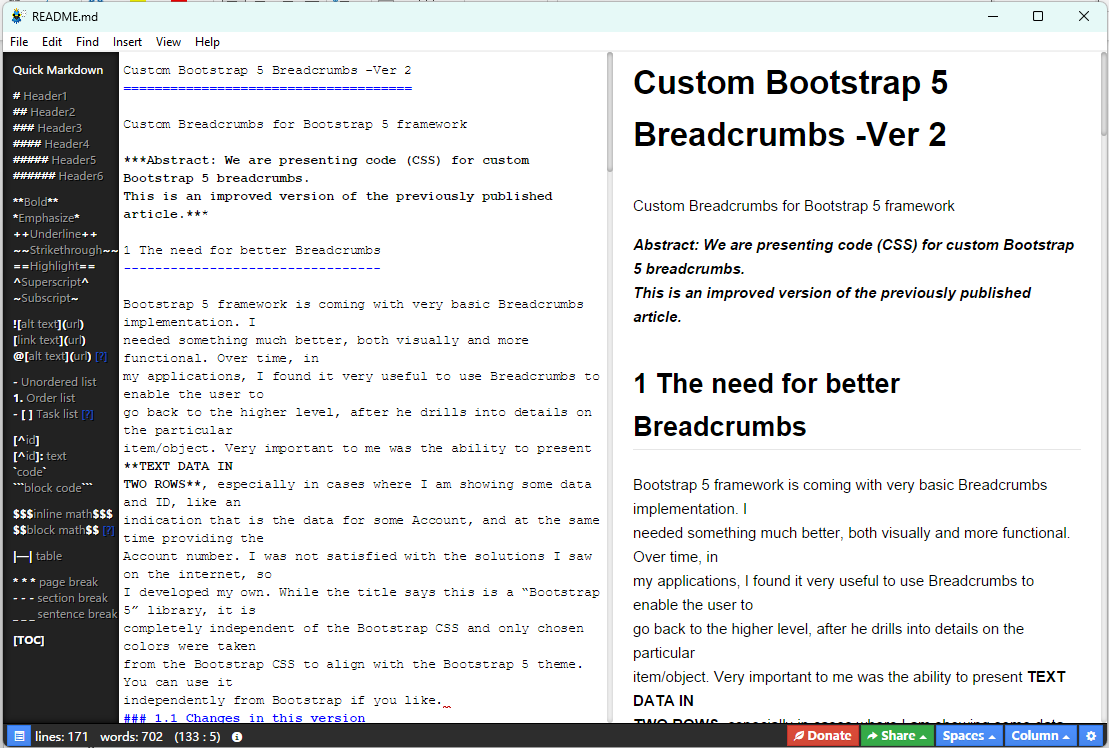Insert highlight formatting shortcut
1109x748 pixels.
click(x=44, y=265)
